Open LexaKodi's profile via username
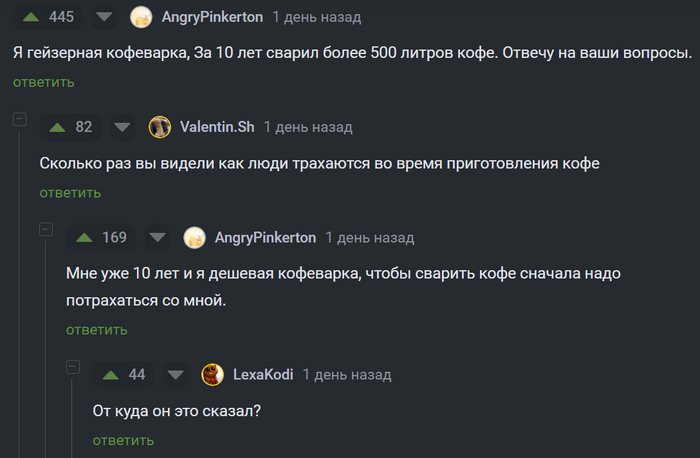The image size is (700, 458). [x=263, y=375]
